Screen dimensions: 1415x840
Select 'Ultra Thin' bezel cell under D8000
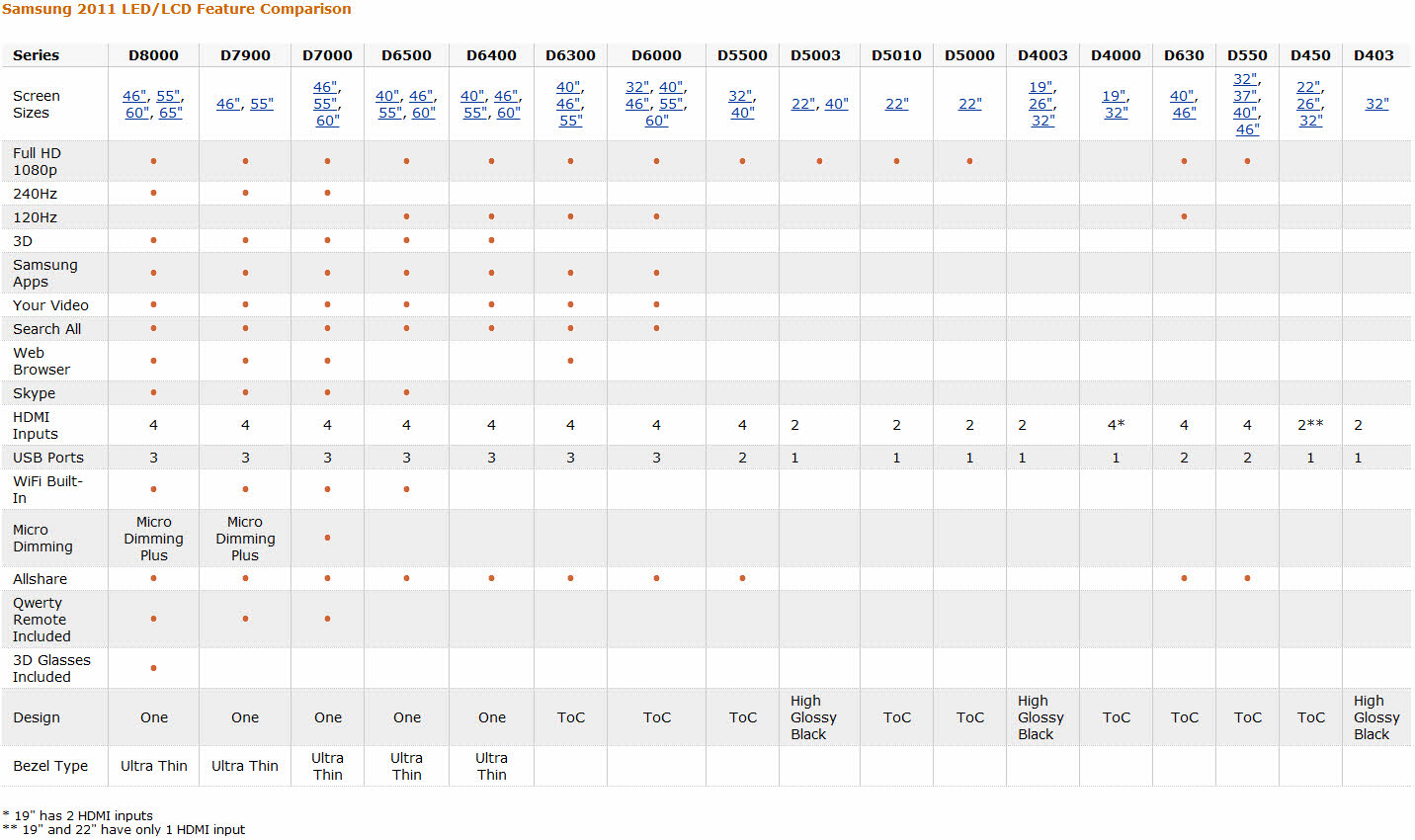pos(153,766)
